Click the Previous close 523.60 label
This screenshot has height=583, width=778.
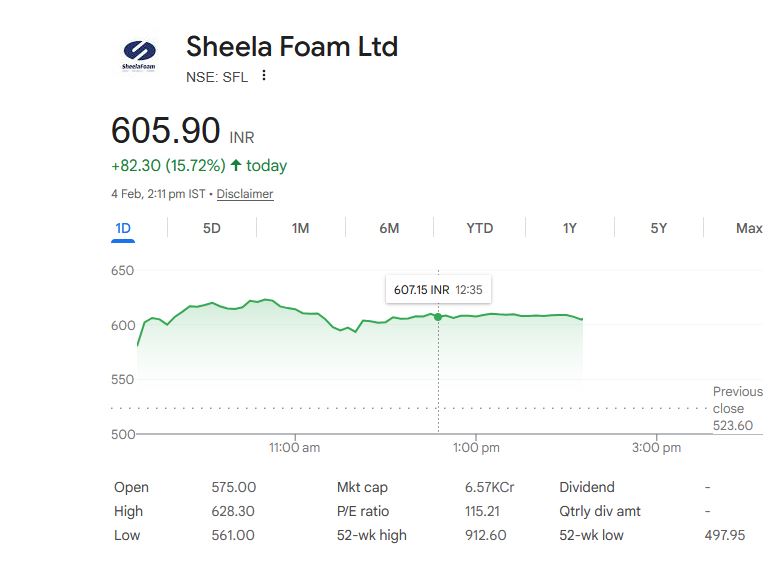pyautogui.click(x=737, y=409)
